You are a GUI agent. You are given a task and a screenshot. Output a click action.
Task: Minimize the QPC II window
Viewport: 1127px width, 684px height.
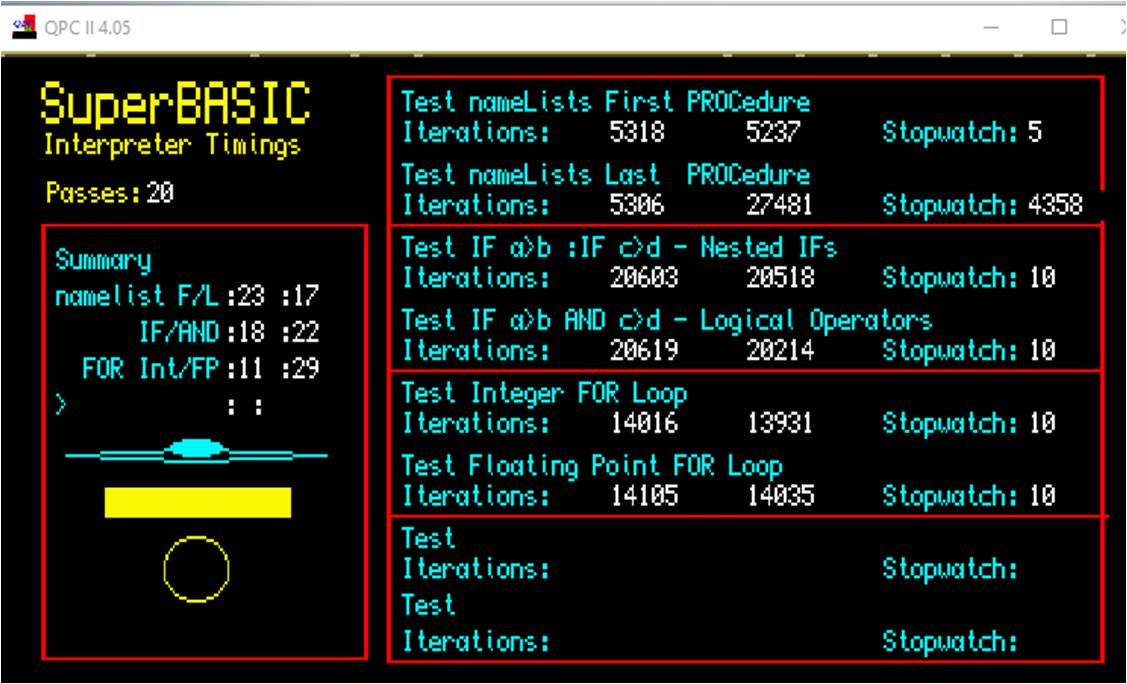coord(991,27)
